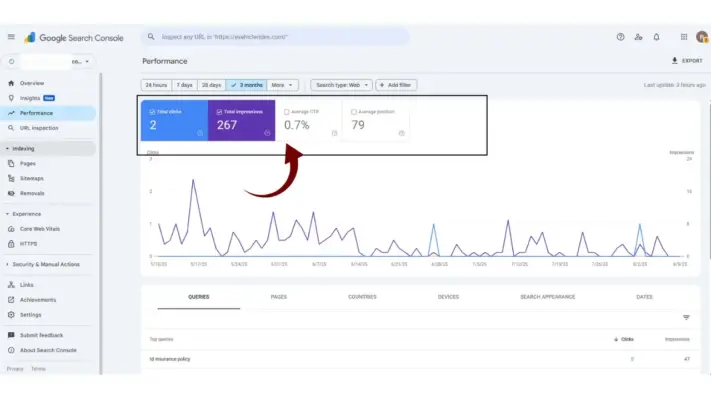The height and width of the screenshot is (400, 711).
Task: Open help icon on Average CTR card
Action: 334,133
